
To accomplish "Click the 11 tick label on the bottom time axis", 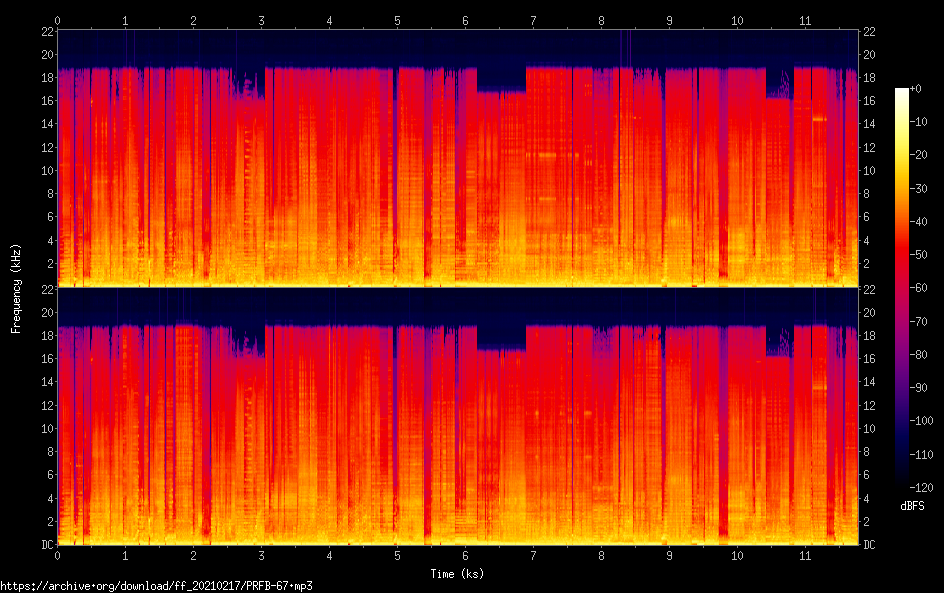I will pos(805,556).
